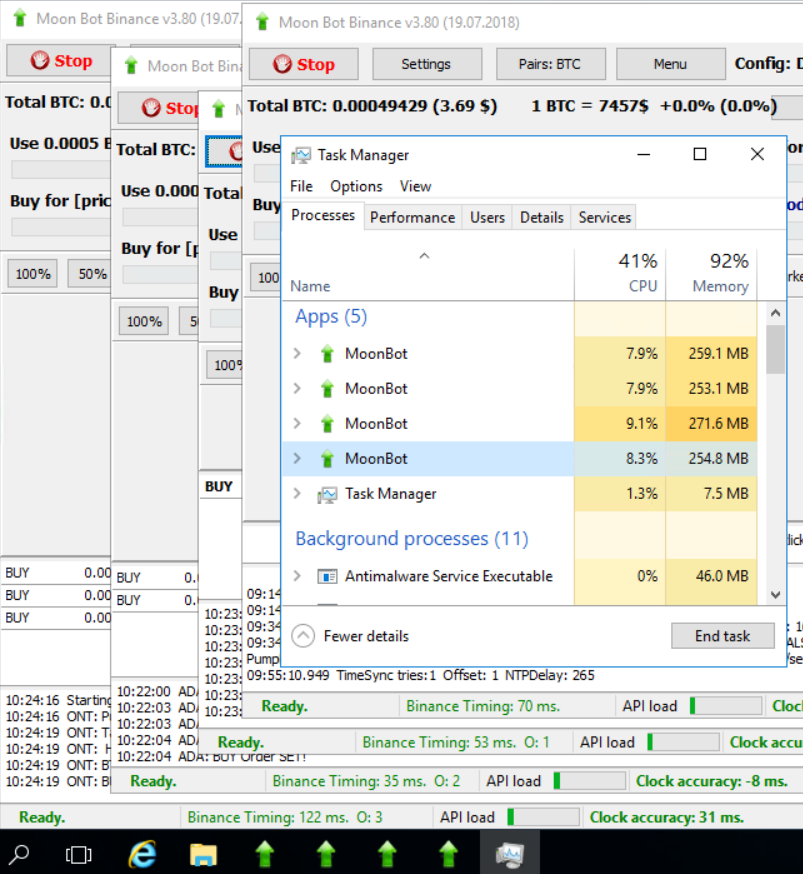The height and width of the screenshot is (874, 803).
Task: Switch to the second MoonBot taskbar icon
Action: [326, 853]
